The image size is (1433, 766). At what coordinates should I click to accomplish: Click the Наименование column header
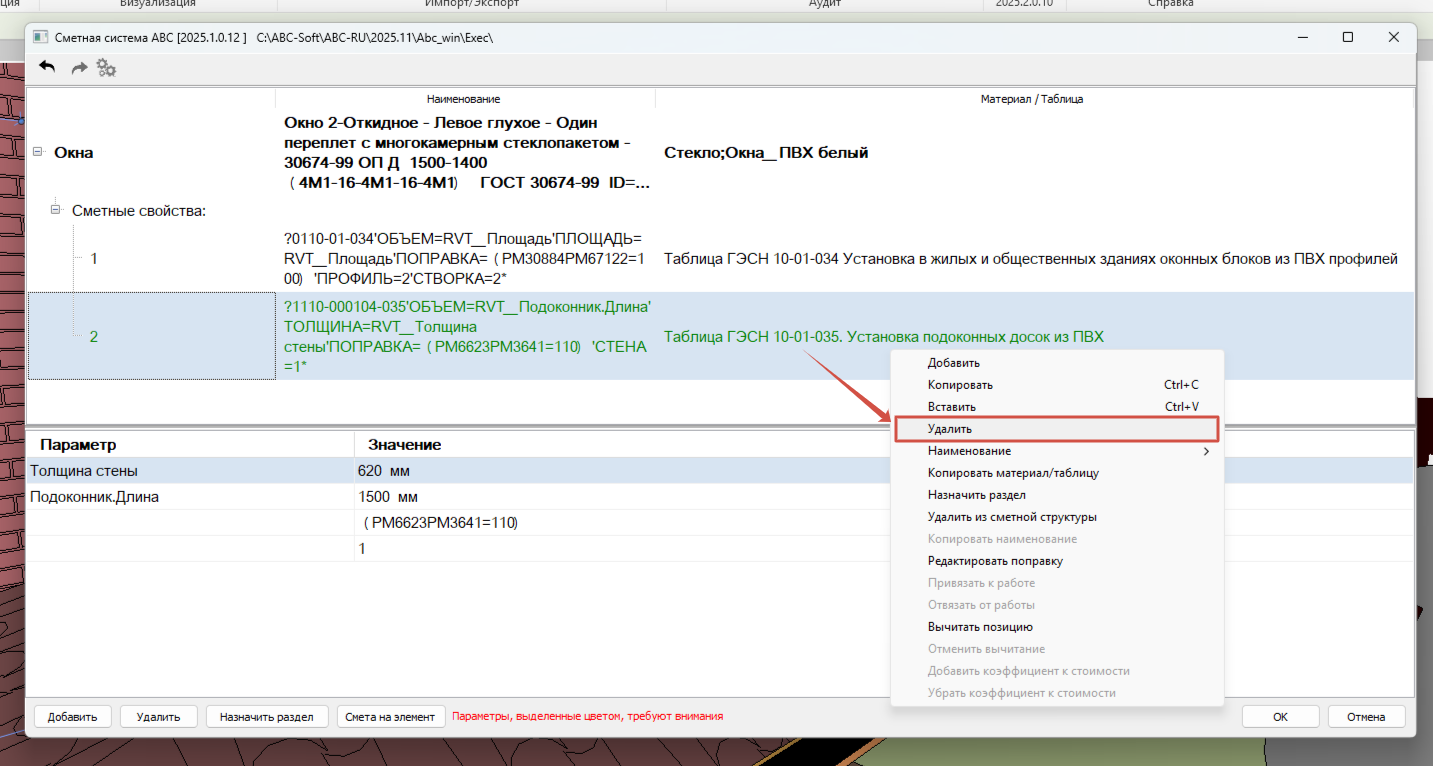tap(463, 99)
